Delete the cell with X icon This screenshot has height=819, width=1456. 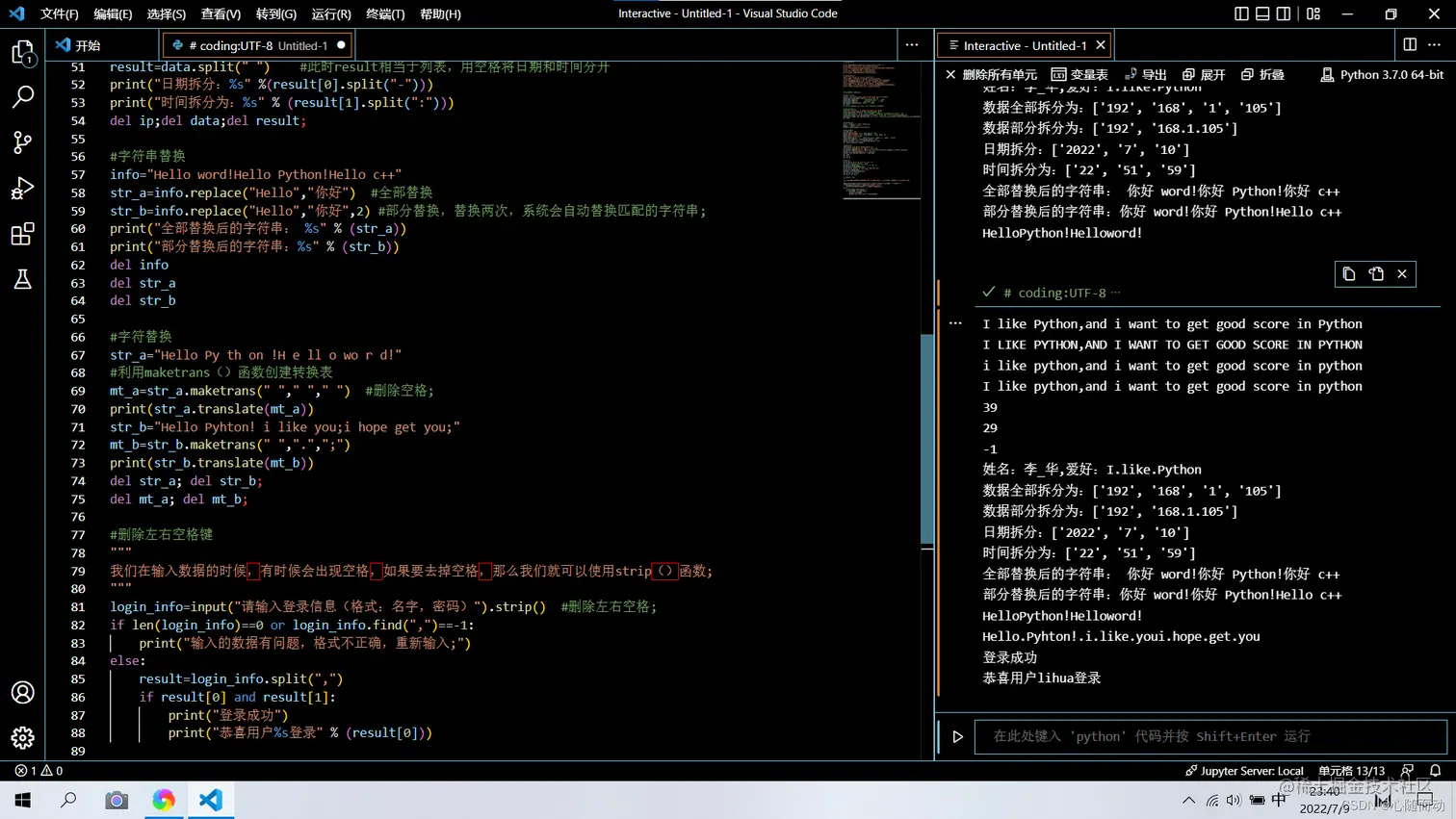[1402, 274]
